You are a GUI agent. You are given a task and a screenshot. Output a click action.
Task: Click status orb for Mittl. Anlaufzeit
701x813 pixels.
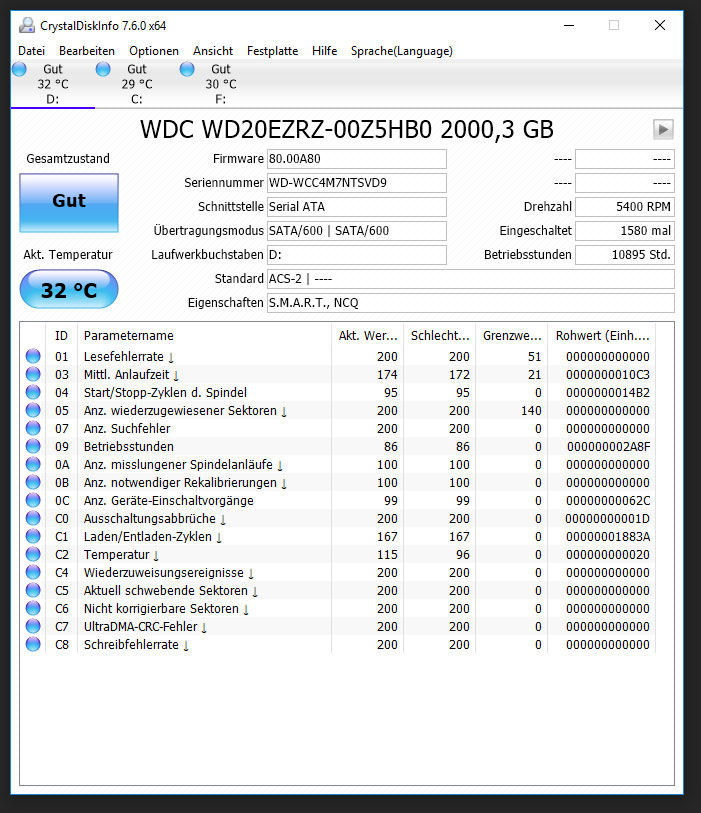pyautogui.click(x=33, y=374)
